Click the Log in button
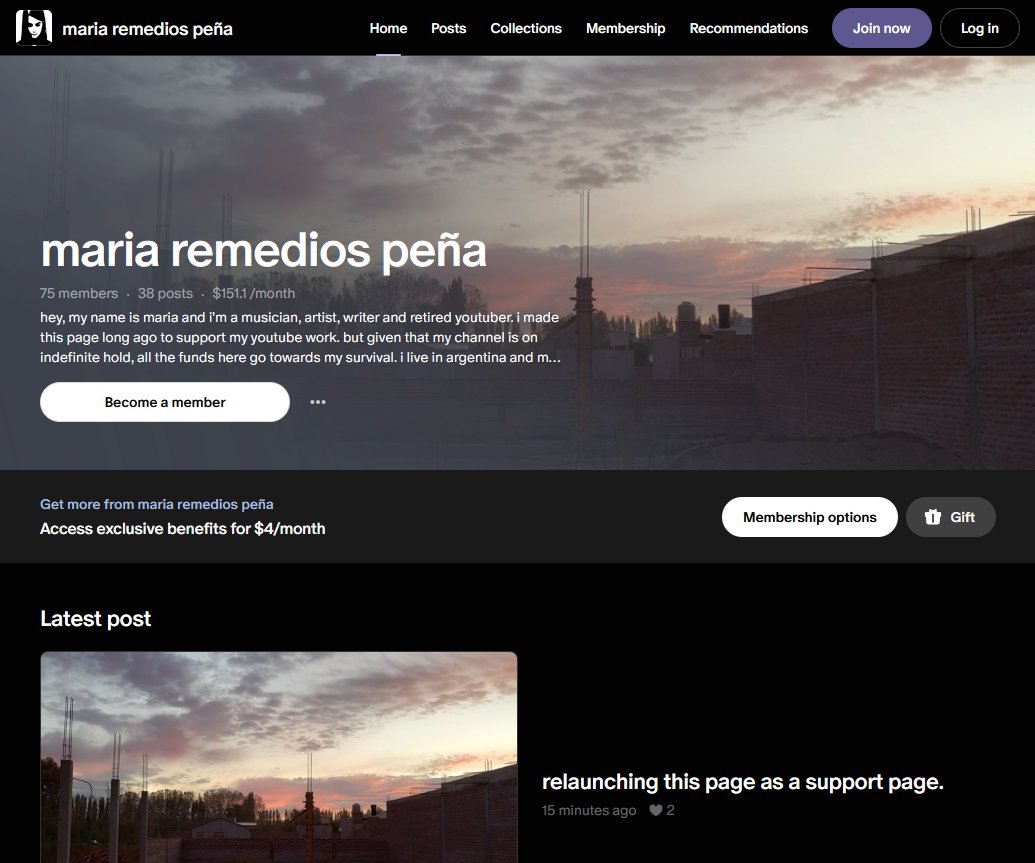1035x863 pixels. tap(980, 28)
